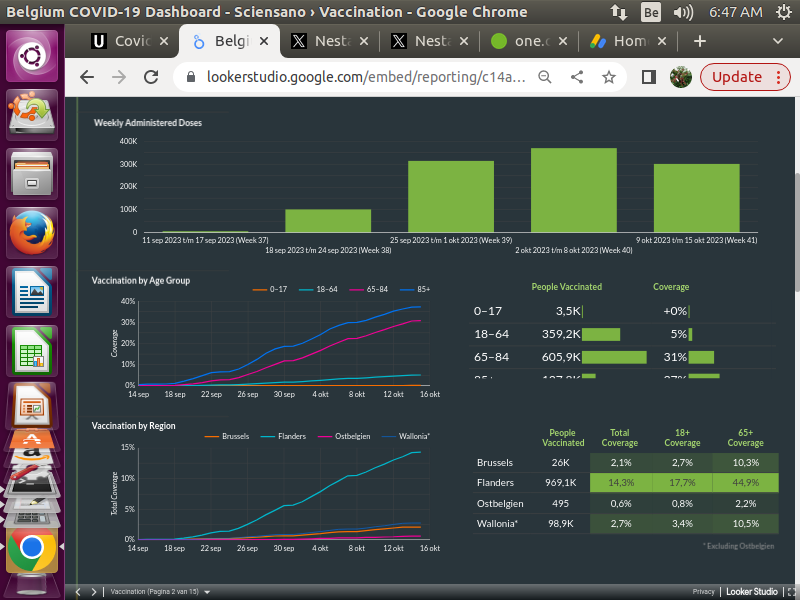Viewport: 800px width, 600px height.
Task: Open the zoom magnifier in the address bar
Action: click(x=545, y=77)
